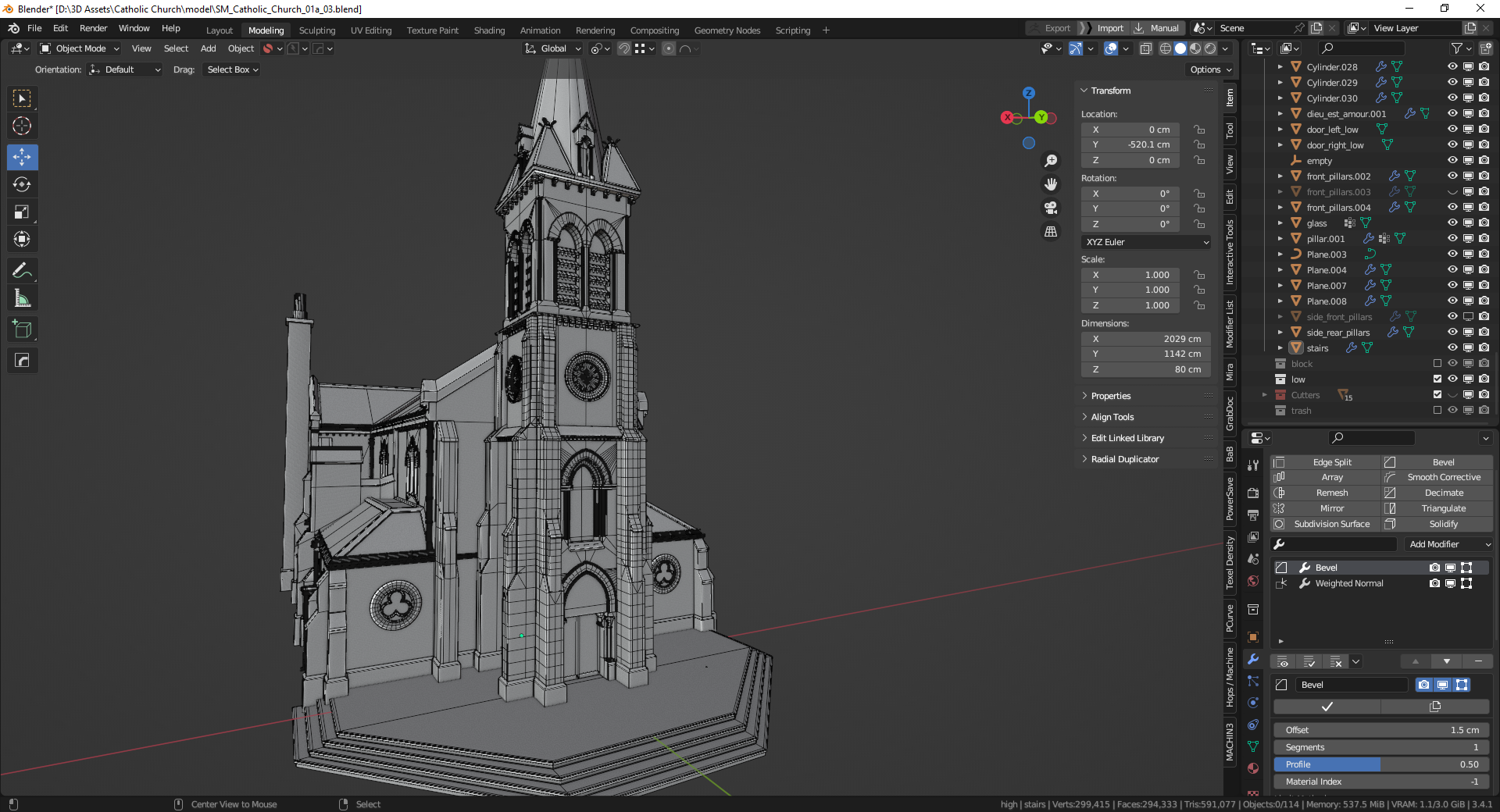This screenshot has height=812, width=1500.
Task: Click the viewport zoom magnifier icon
Action: click(1051, 161)
